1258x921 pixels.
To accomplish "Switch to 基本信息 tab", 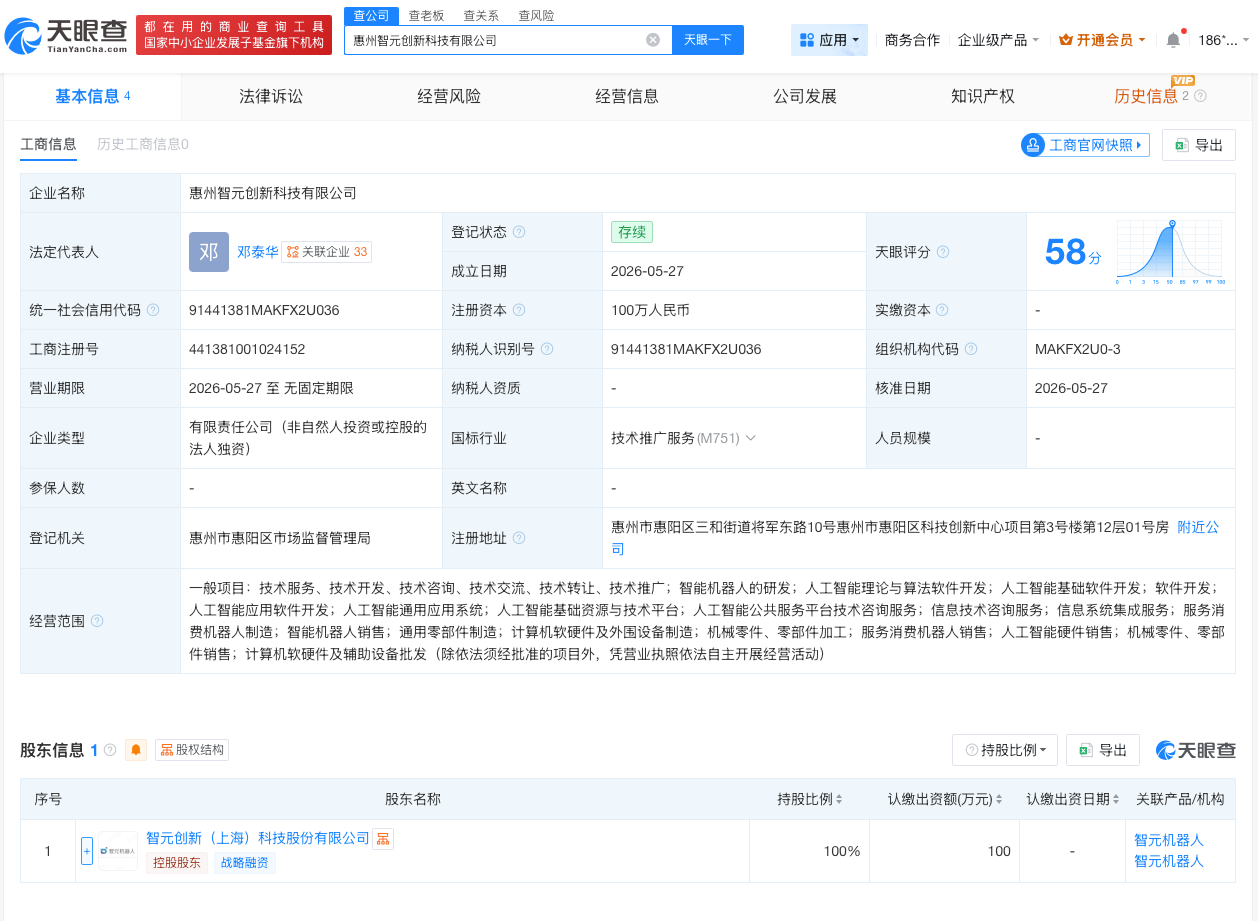I will [x=93, y=96].
